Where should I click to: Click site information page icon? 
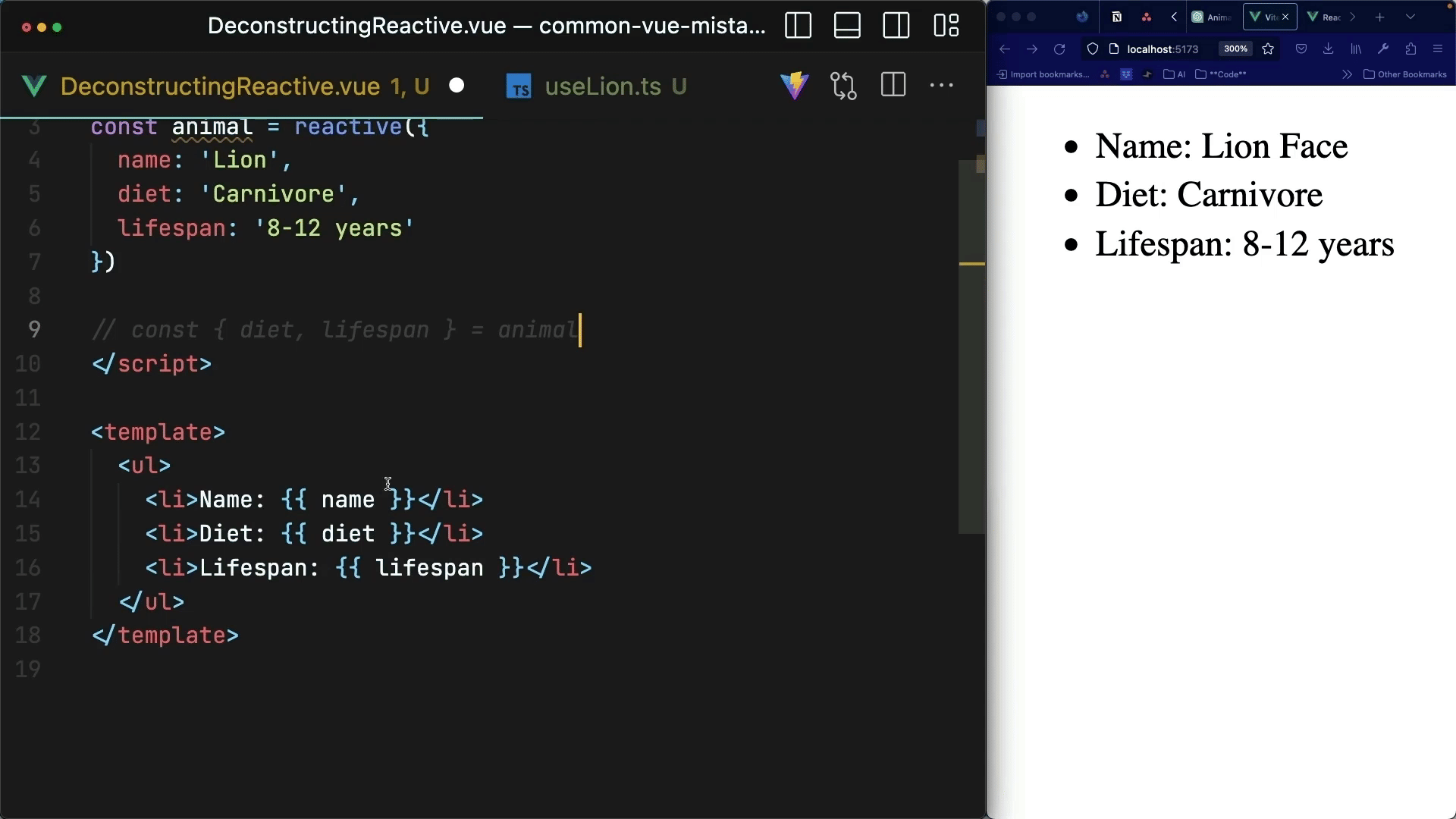pos(1114,49)
